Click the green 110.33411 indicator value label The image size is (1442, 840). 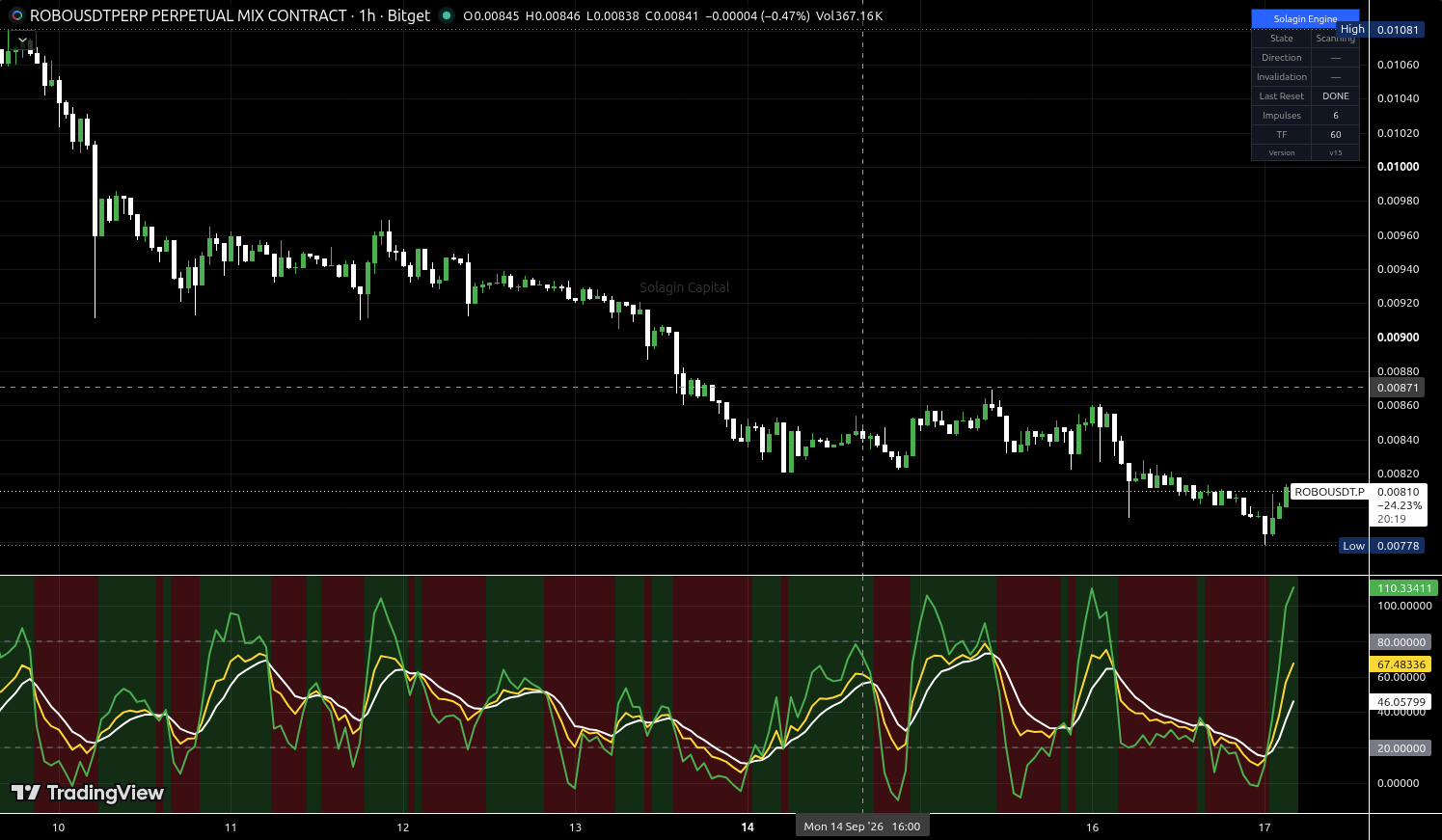pos(1402,588)
